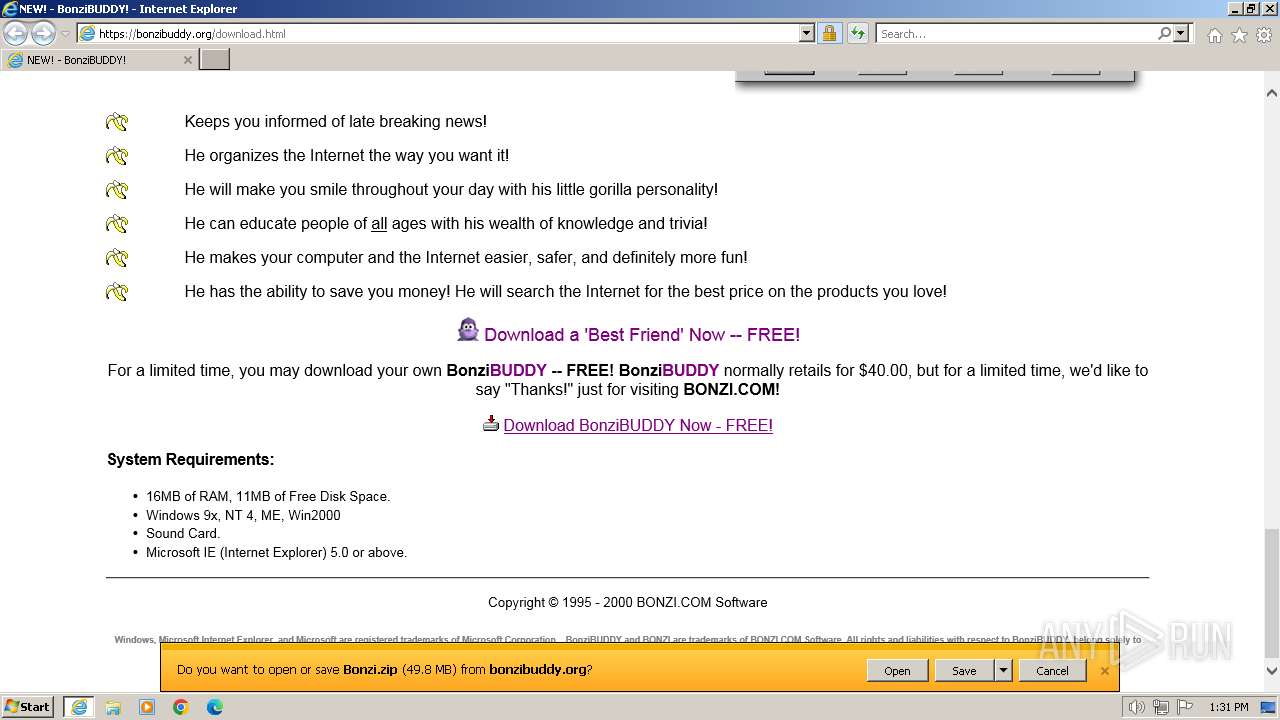Screen dimensions: 1280x720
Task: Expand the Save options dropdown arrow
Action: (1003, 671)
